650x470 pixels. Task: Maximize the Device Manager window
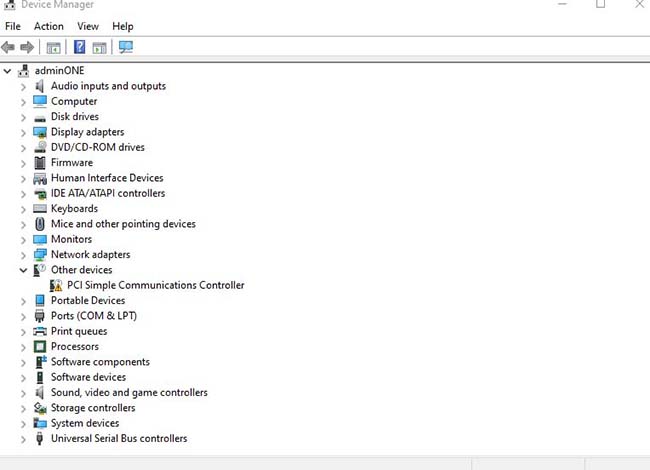coord(600,4)
